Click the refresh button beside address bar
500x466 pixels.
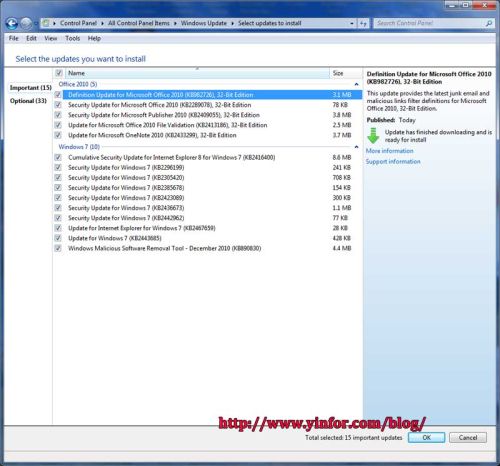coord(363,23)
